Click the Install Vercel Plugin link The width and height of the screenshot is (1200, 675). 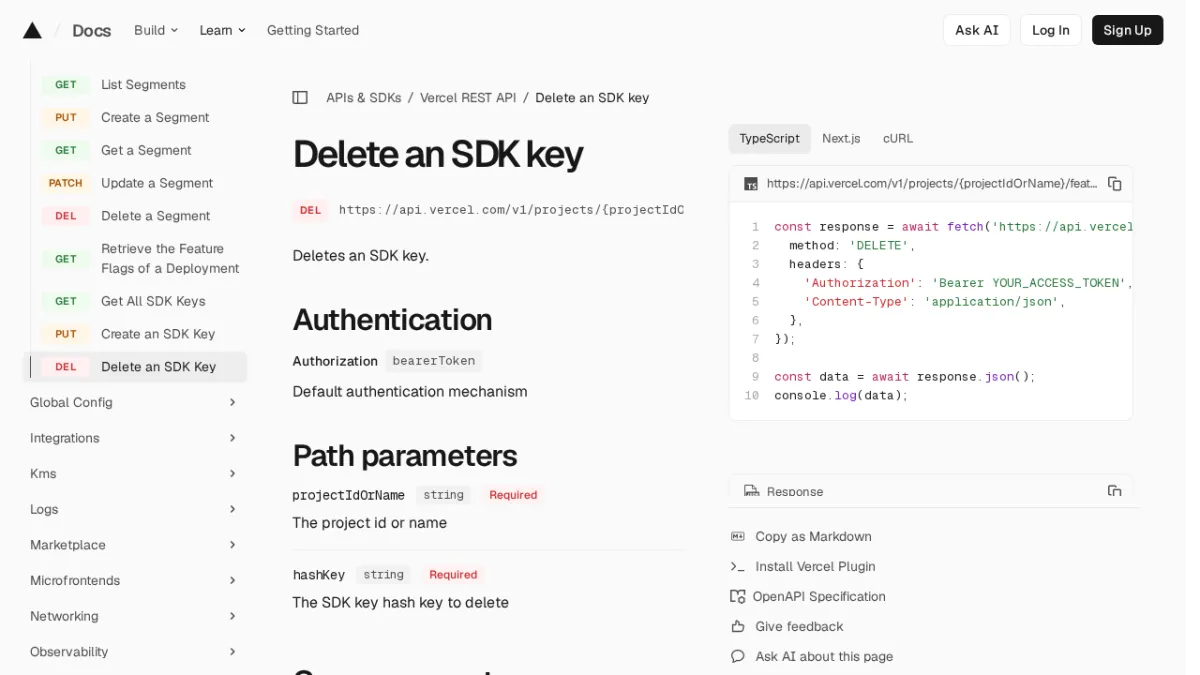815,567
